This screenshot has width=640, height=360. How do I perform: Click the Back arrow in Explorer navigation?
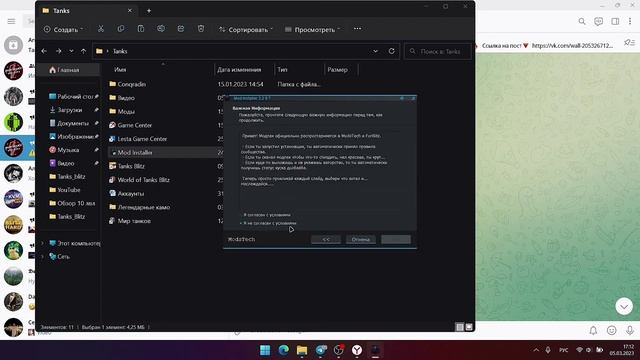click(44, 51)
